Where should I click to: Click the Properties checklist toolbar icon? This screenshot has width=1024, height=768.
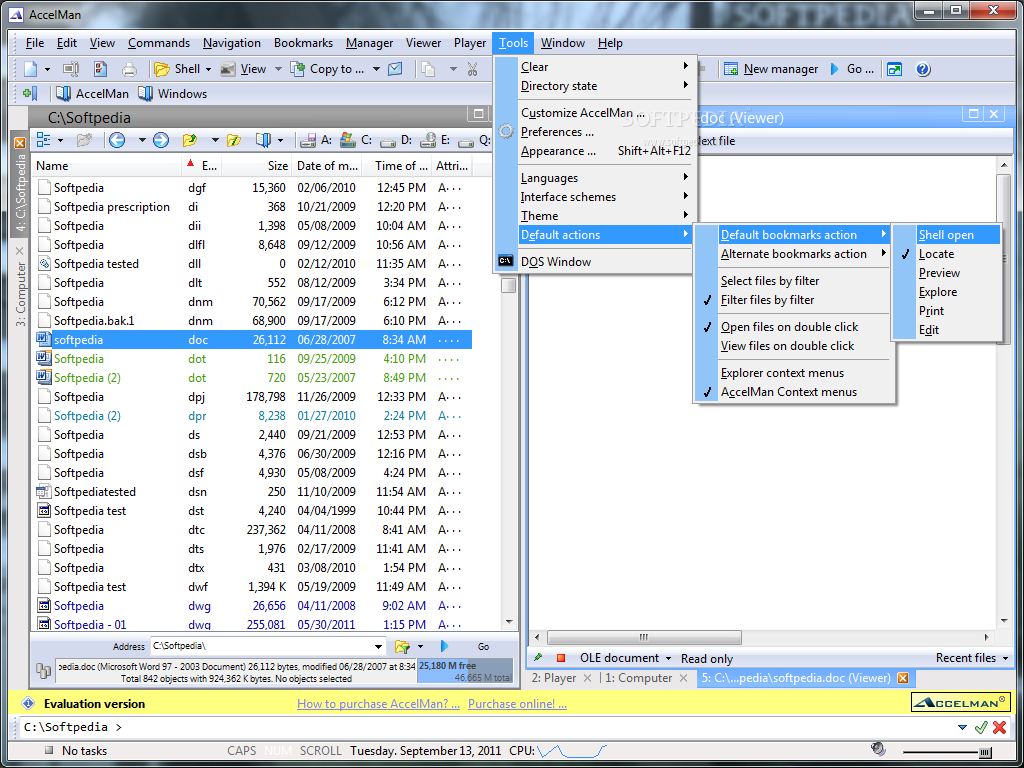[x=100, y=69]
